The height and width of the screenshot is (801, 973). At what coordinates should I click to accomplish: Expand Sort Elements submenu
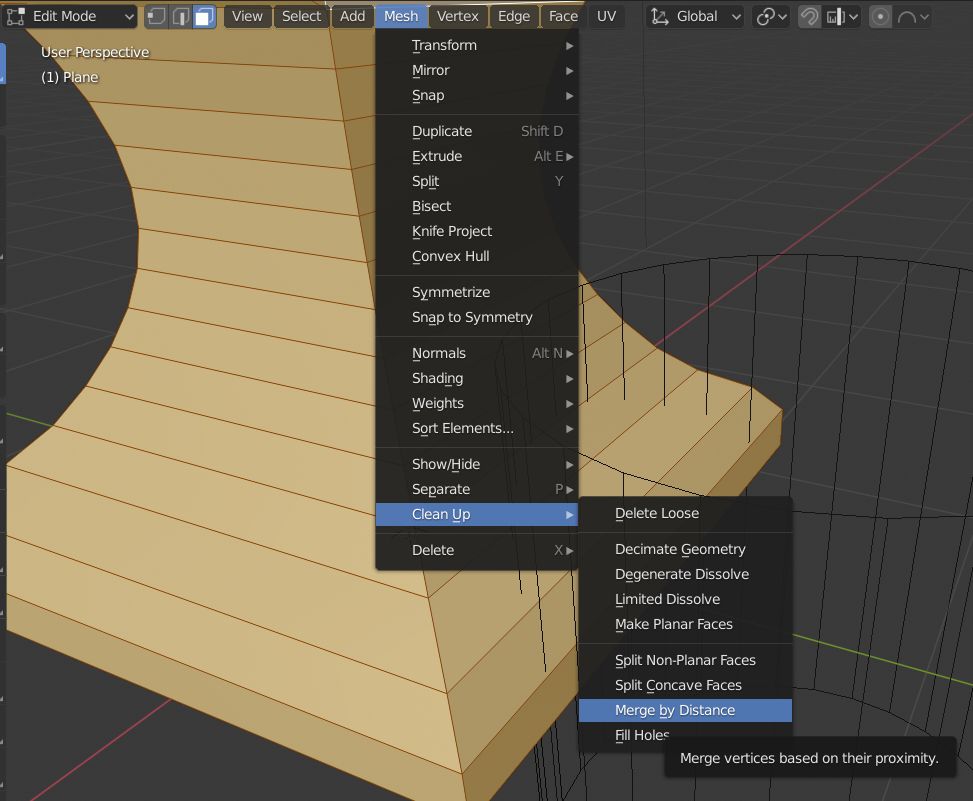click(x=477, y=428)
